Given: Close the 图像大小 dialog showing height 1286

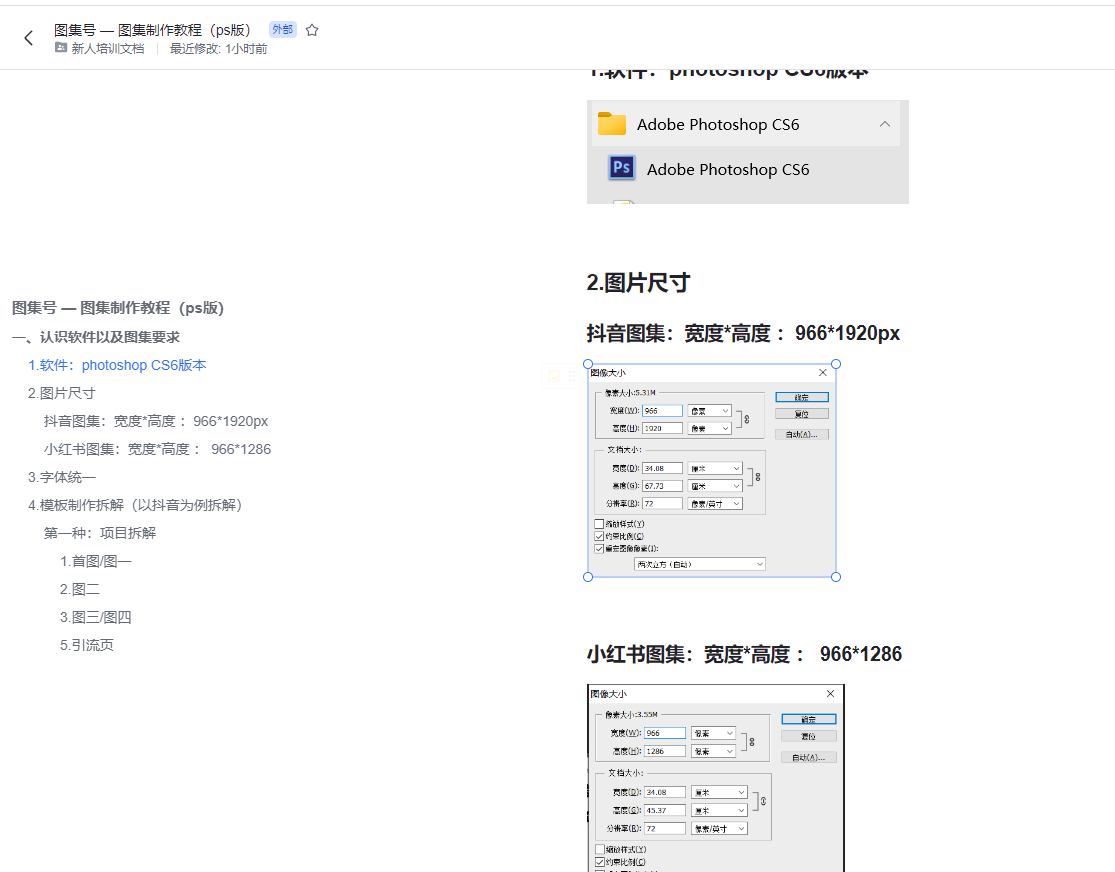Looking at the screenshot, I should [830, 693].
